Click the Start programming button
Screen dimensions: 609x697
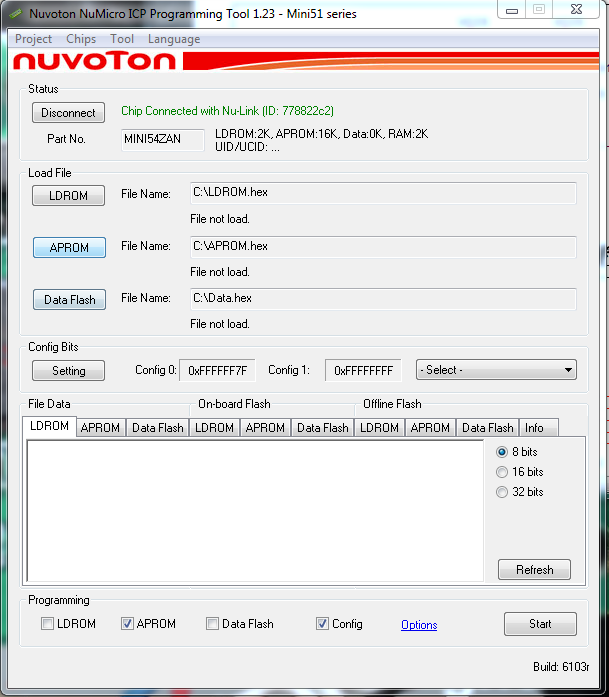coord(540,624)
